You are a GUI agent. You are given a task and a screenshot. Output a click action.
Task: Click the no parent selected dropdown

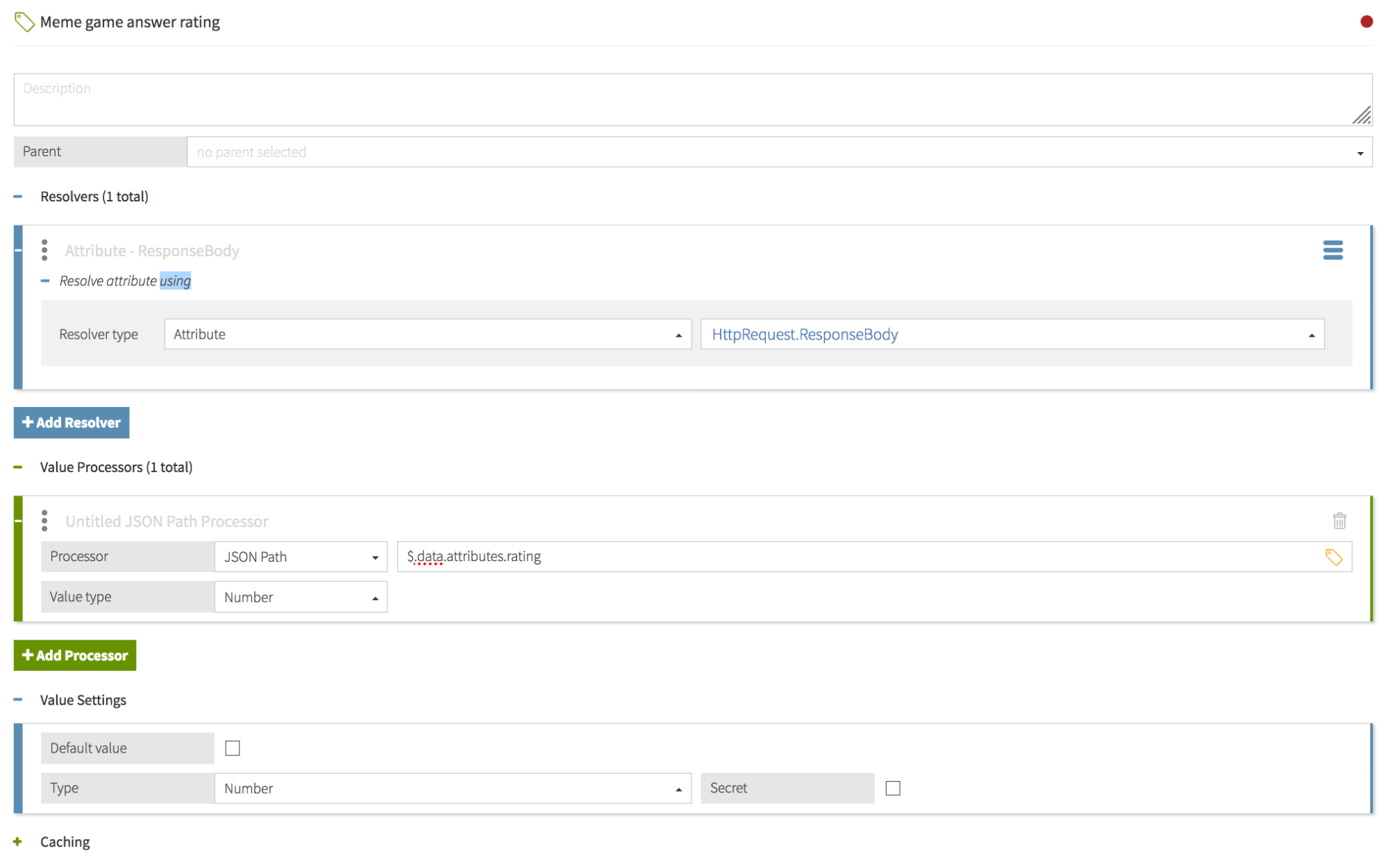point(779,151)
